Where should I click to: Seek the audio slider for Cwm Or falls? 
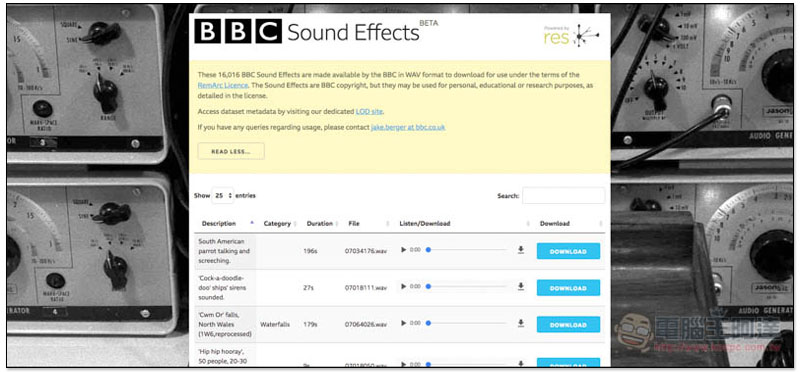(466, 324)
